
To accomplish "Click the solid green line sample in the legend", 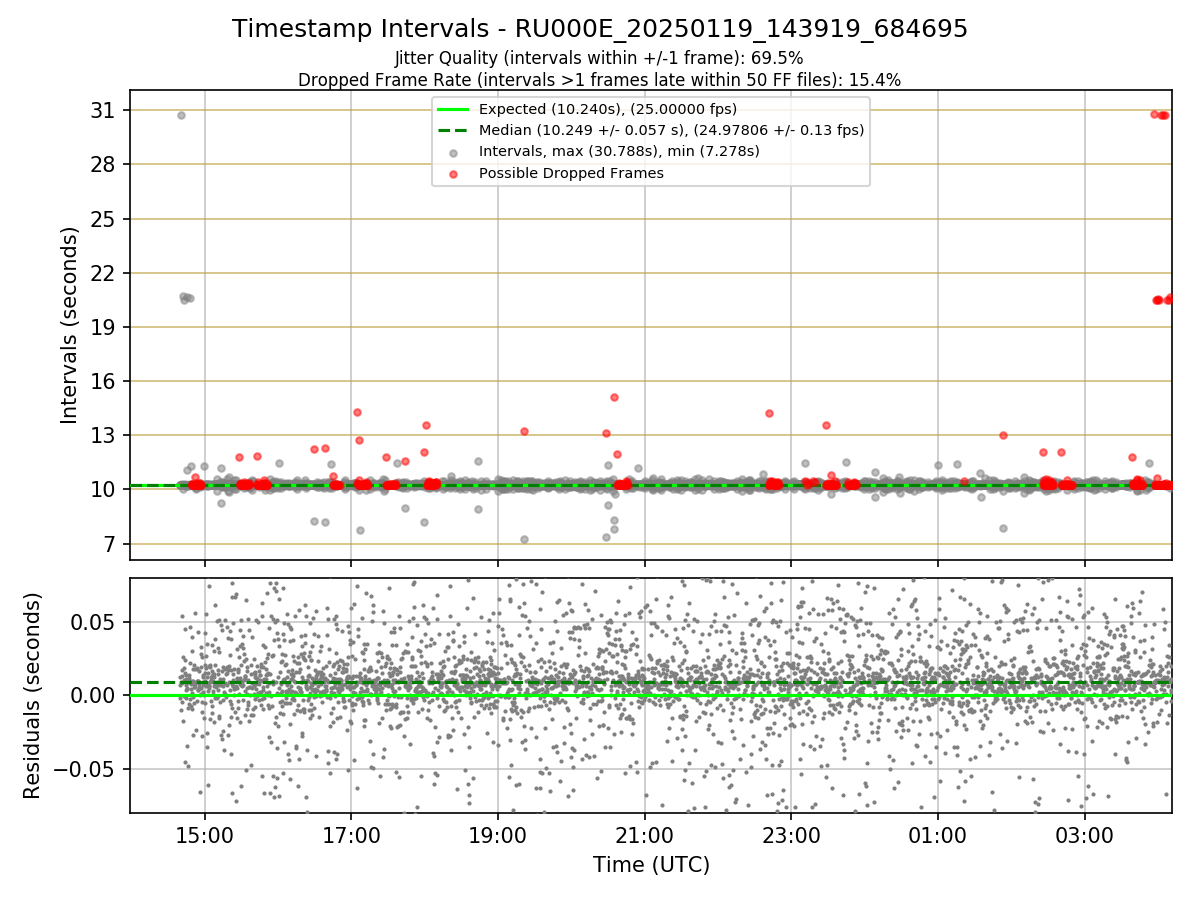I will [x=454, y=109].
